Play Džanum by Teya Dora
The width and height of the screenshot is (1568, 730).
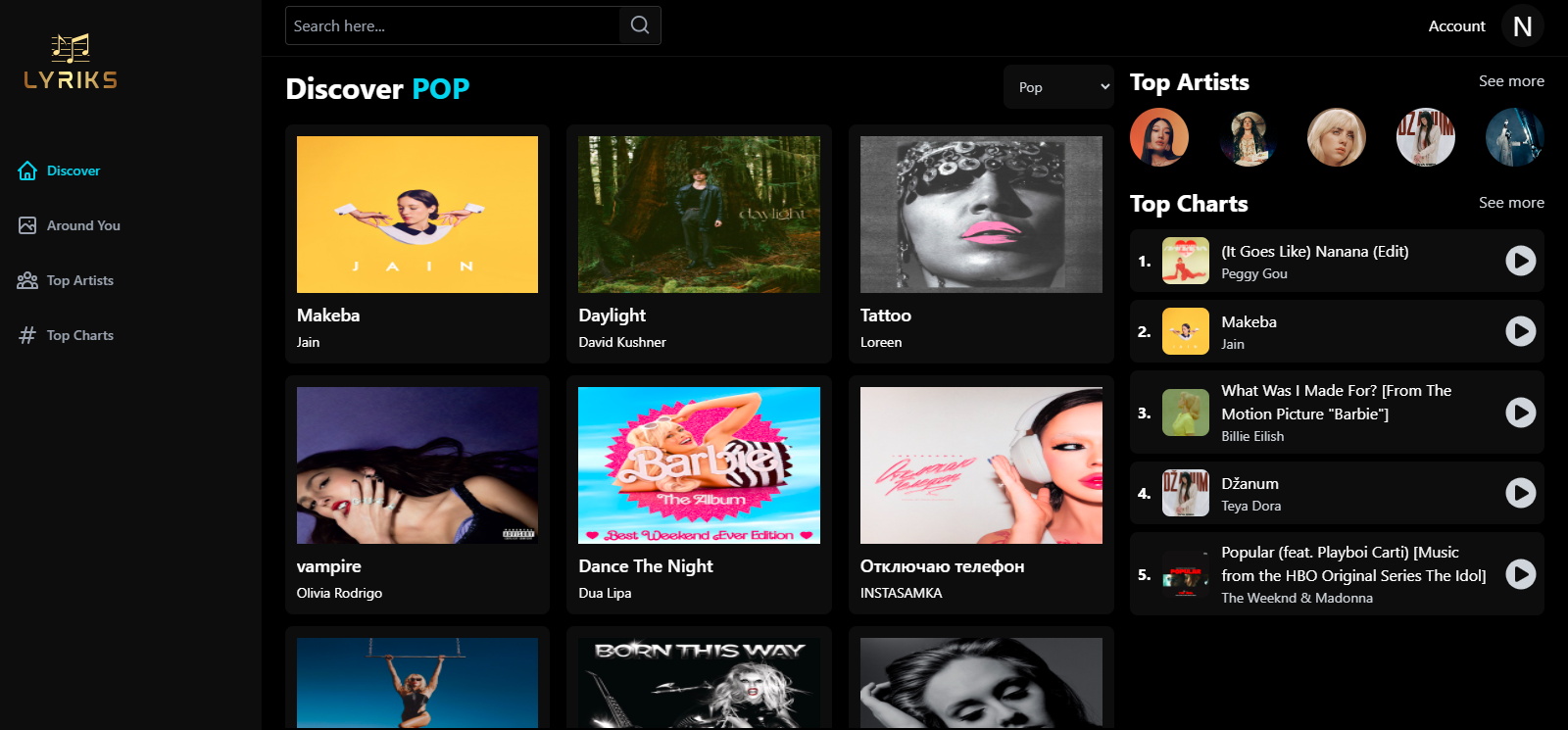pyautogui.click(x=1520, y=493)
